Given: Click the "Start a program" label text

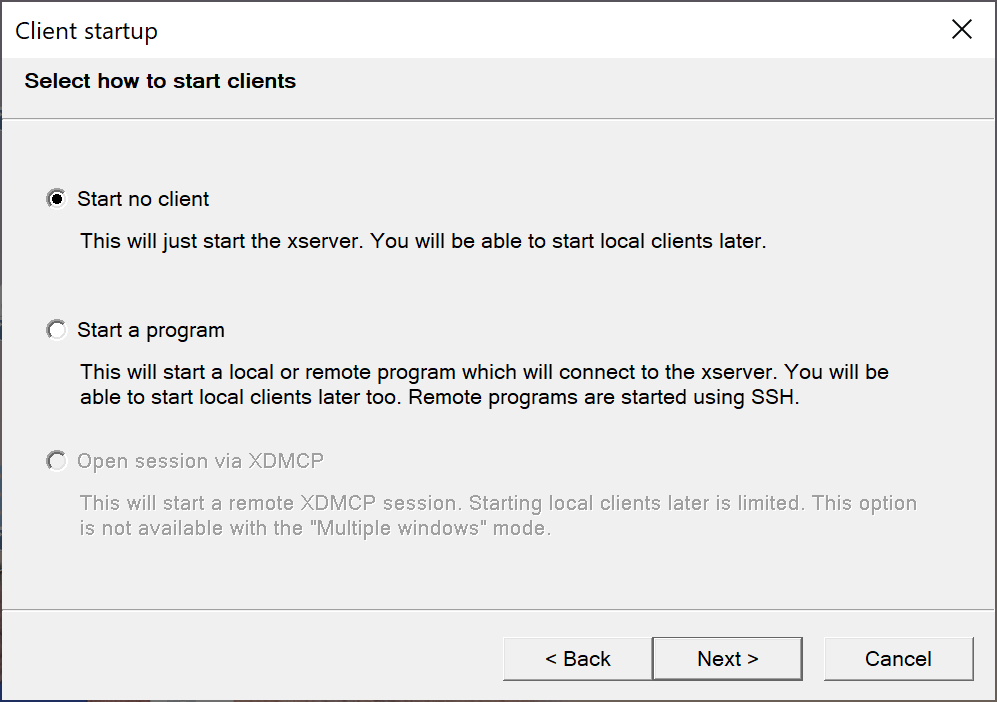Looking at the screenshot, I should 151,330.
